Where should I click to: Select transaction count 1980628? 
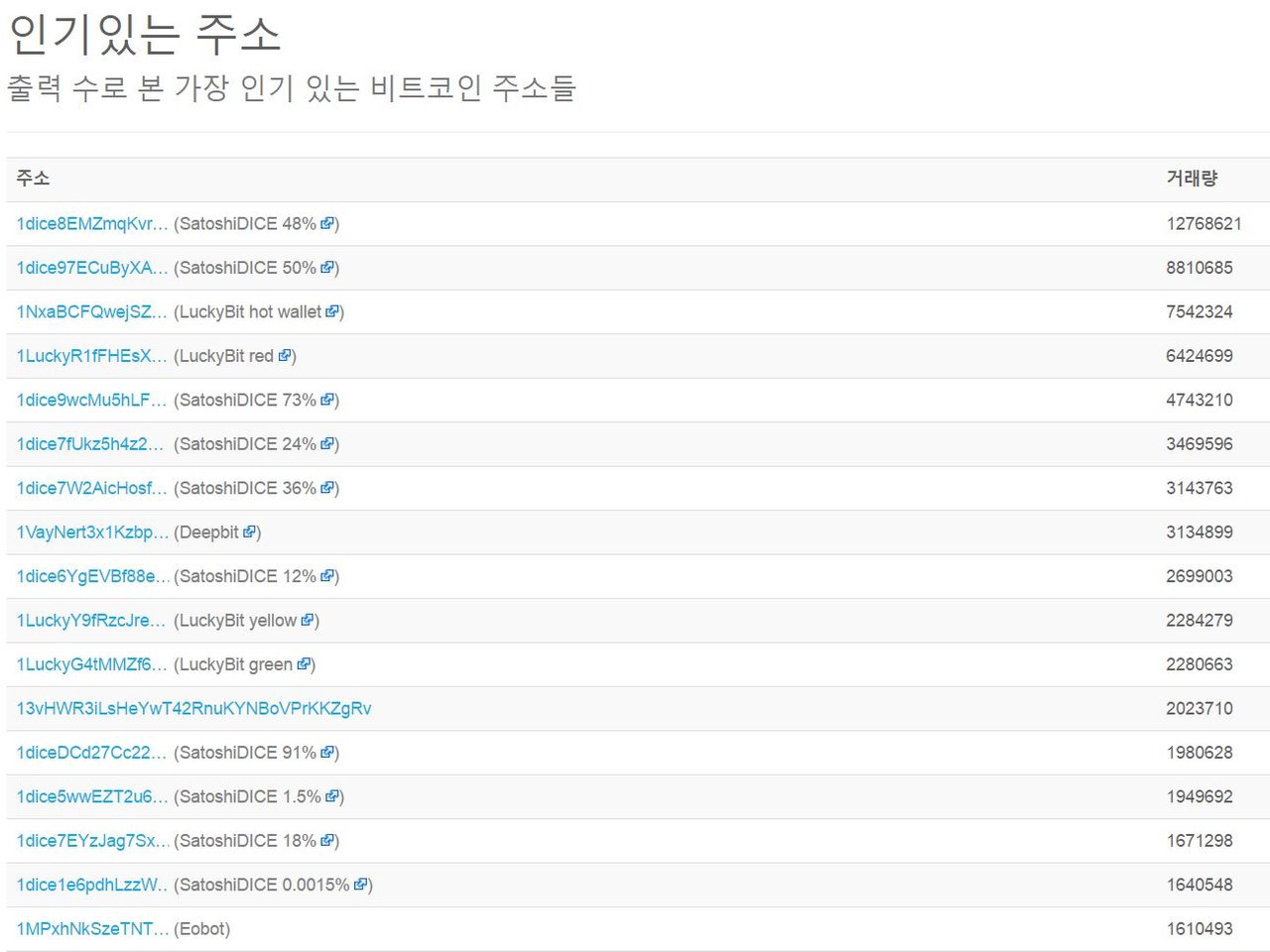(x=1200, y=753)
